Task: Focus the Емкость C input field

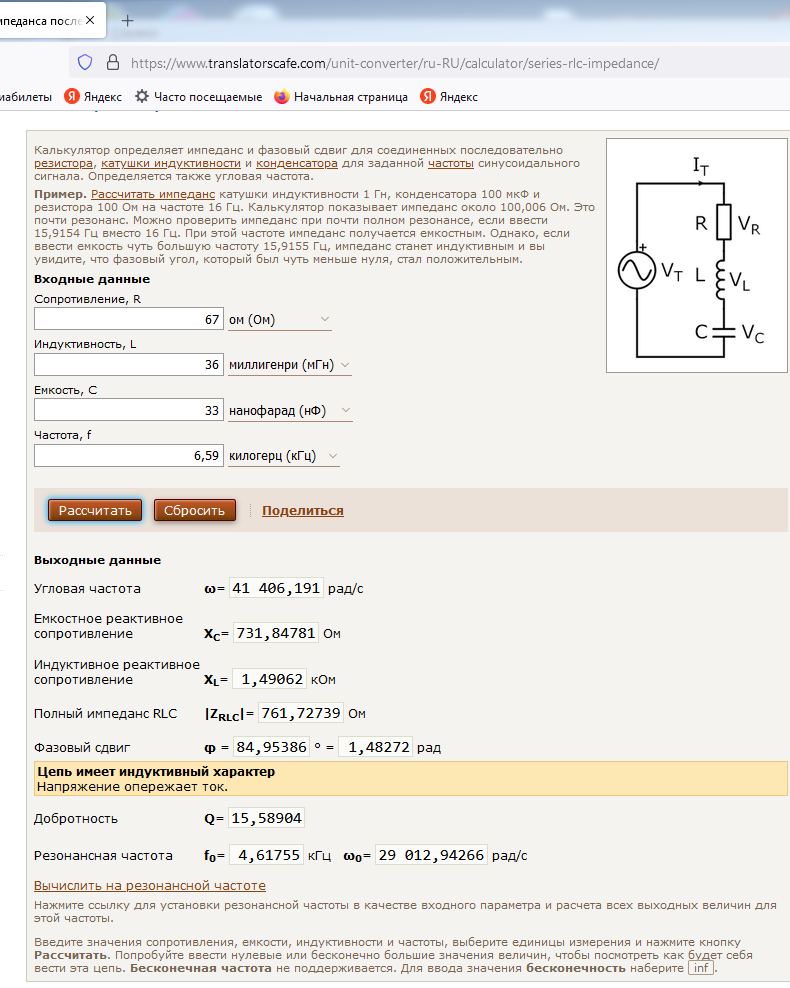Action: [129, 410]
